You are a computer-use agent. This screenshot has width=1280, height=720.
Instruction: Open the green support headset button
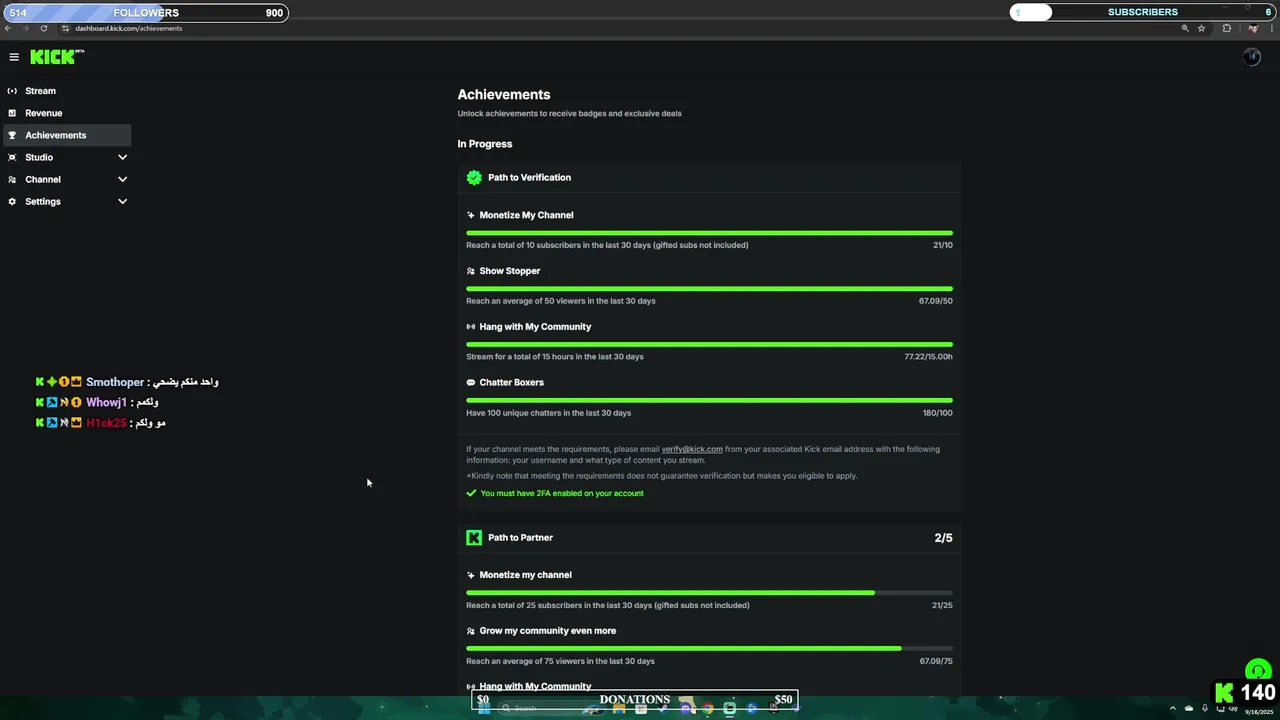[1258, 671]
